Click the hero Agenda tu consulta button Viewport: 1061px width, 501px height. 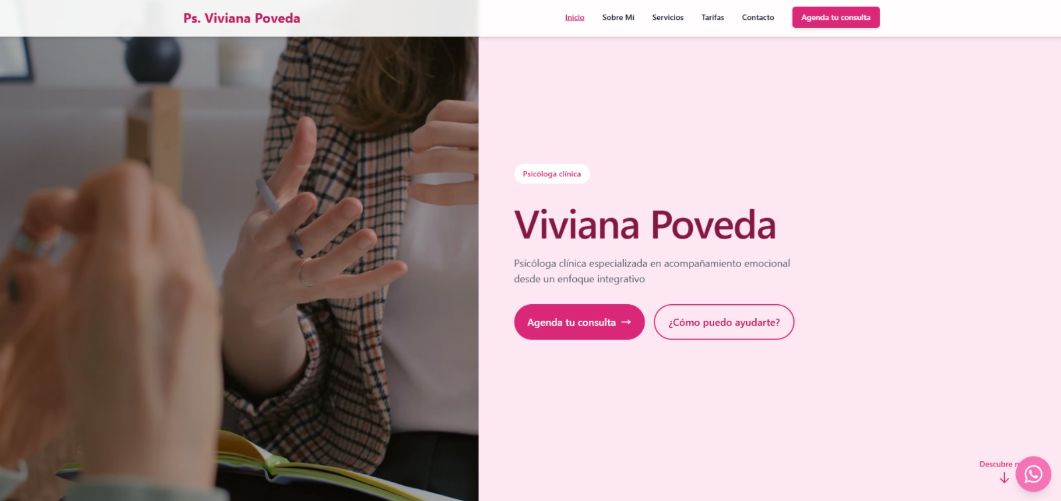pos(579,322)
